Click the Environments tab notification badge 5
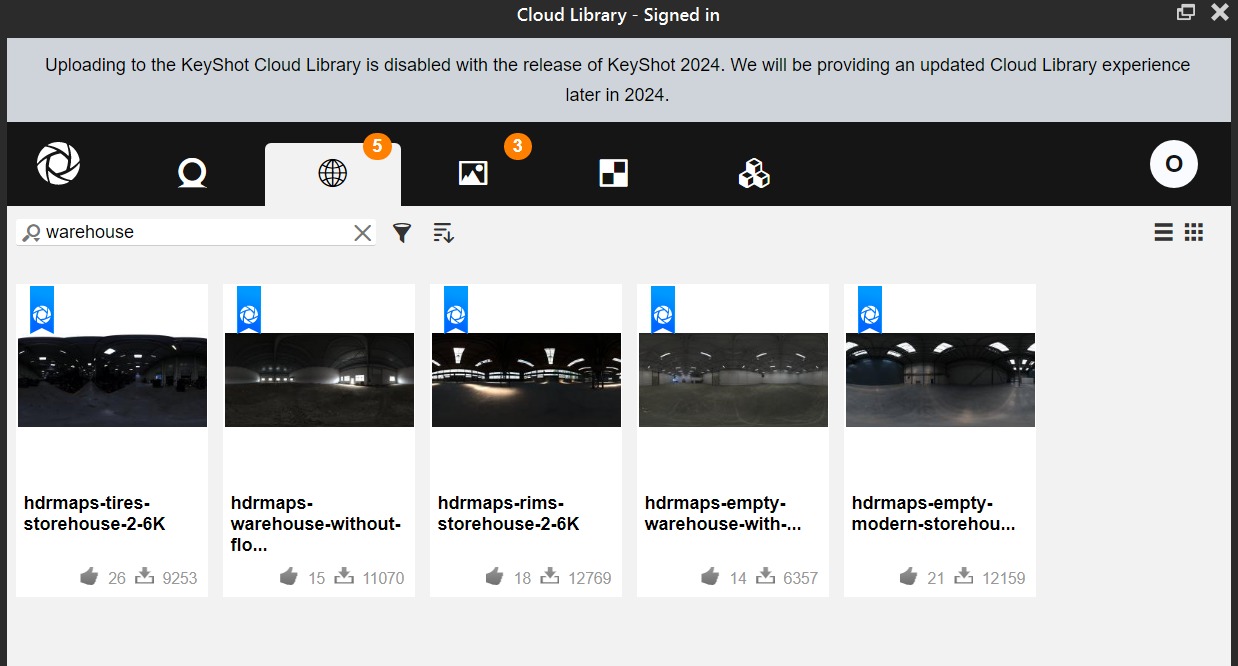This screenshot has width=1238, height=666. [x=377, y=146]
